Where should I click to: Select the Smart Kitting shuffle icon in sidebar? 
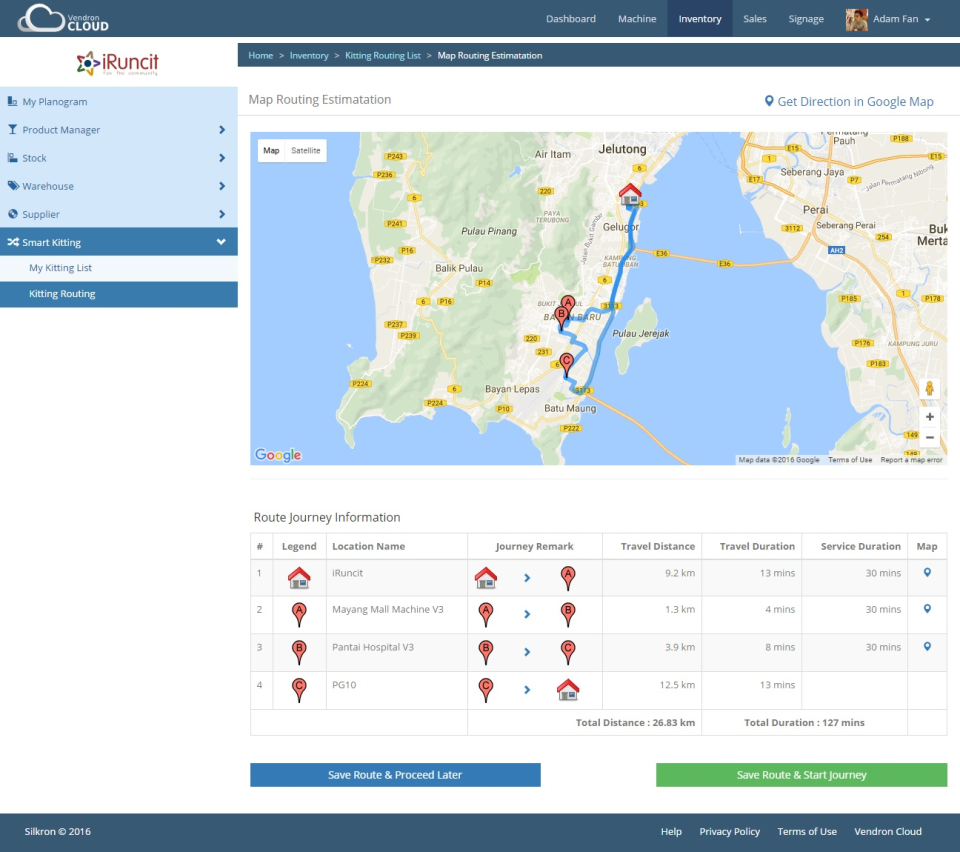click(x=14, y=241)
